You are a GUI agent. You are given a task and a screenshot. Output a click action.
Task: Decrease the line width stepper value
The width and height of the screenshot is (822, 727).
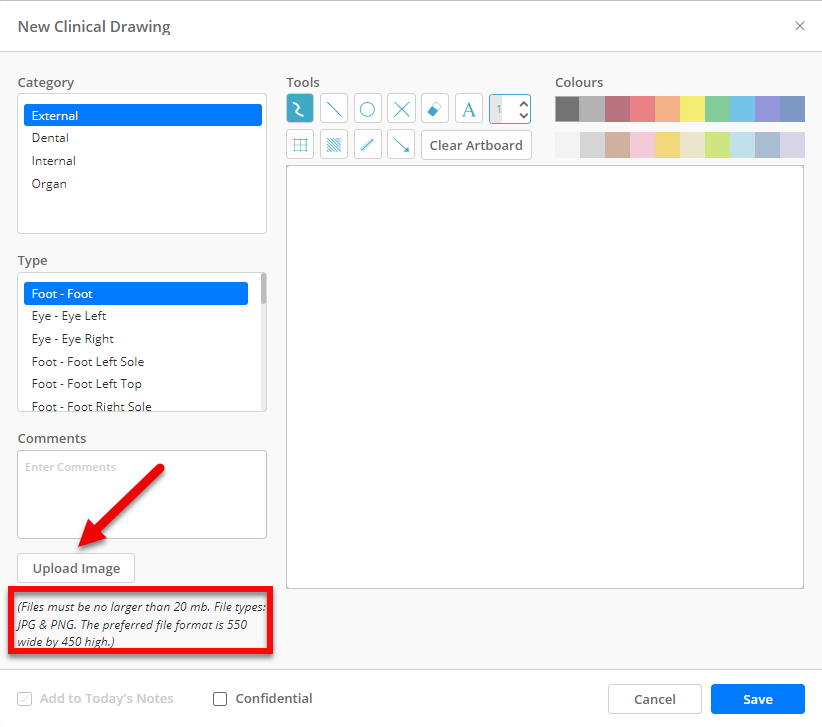click(523, 114)
